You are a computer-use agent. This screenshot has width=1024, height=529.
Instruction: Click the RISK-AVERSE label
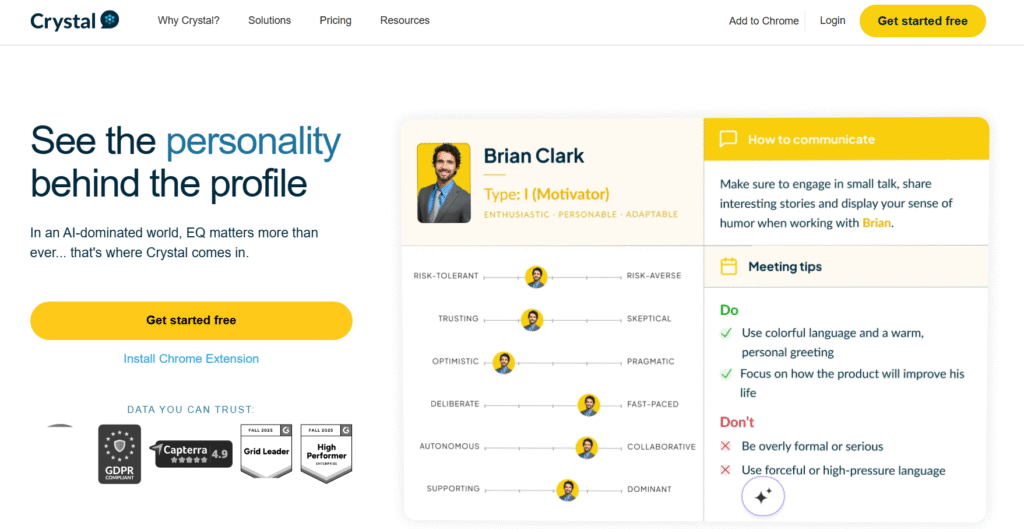click(x=654, y=276)
